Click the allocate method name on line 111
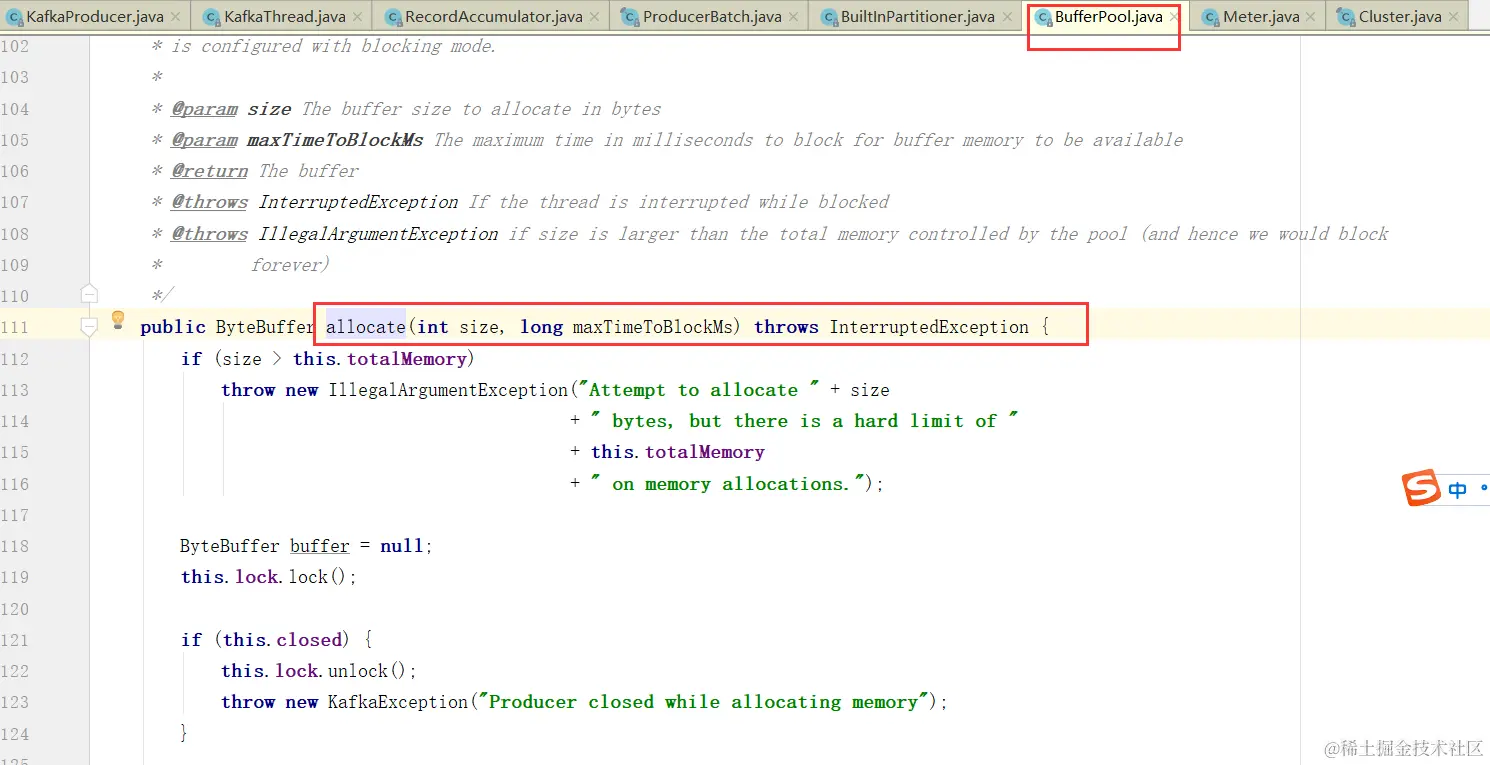 [365, 327]
